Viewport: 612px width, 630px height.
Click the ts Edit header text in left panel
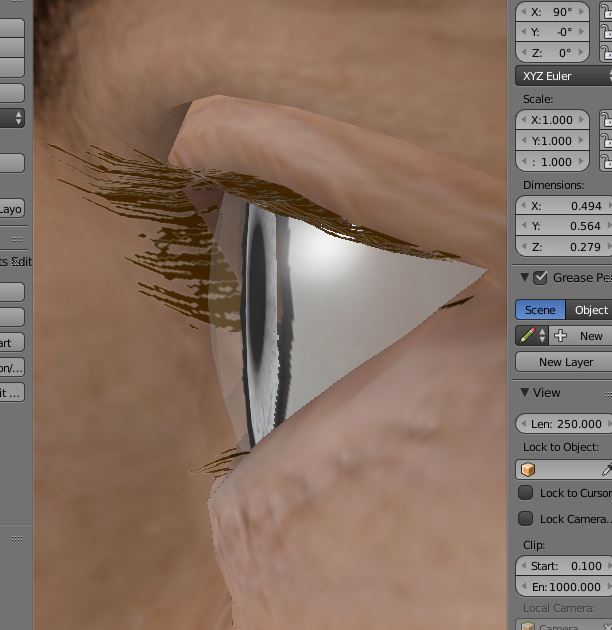(16, 262)
